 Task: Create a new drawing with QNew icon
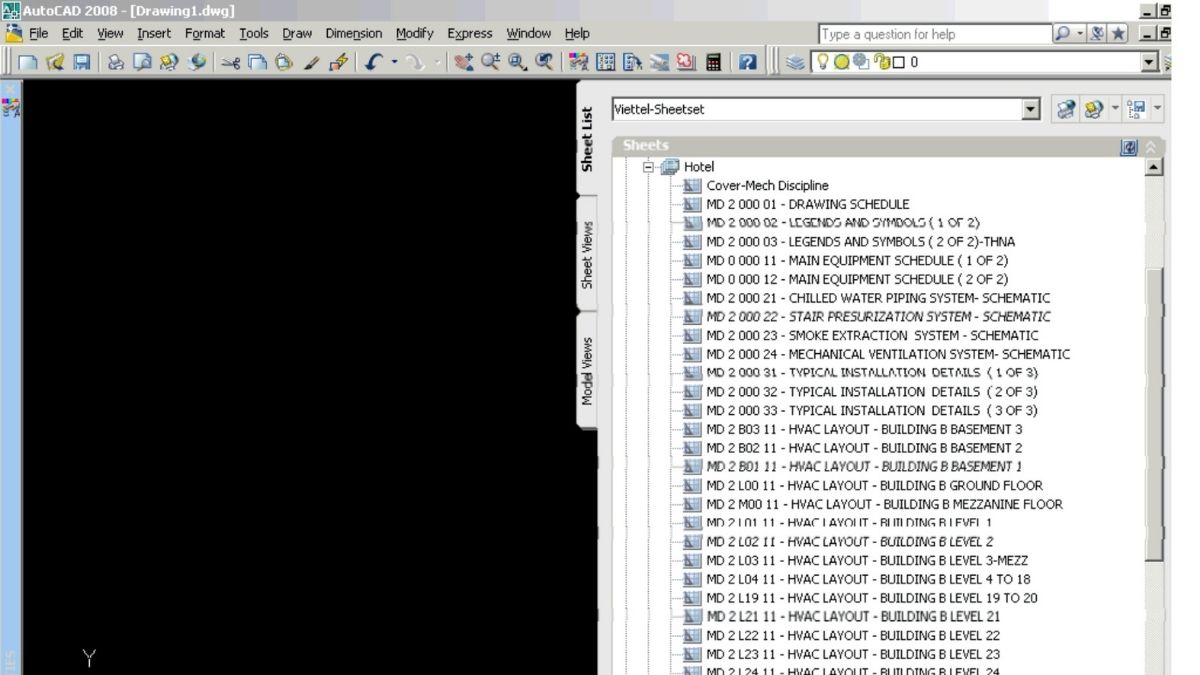(x=27, y=62)
